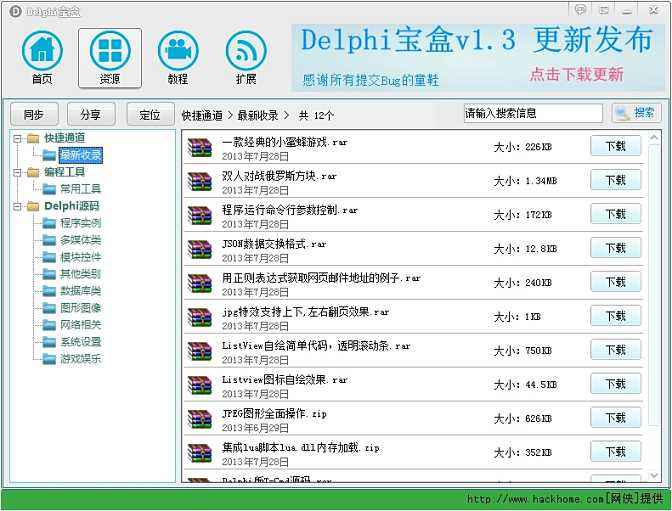
Task: Download JPEG图形全面操作.zip
Action: point(616,418)
